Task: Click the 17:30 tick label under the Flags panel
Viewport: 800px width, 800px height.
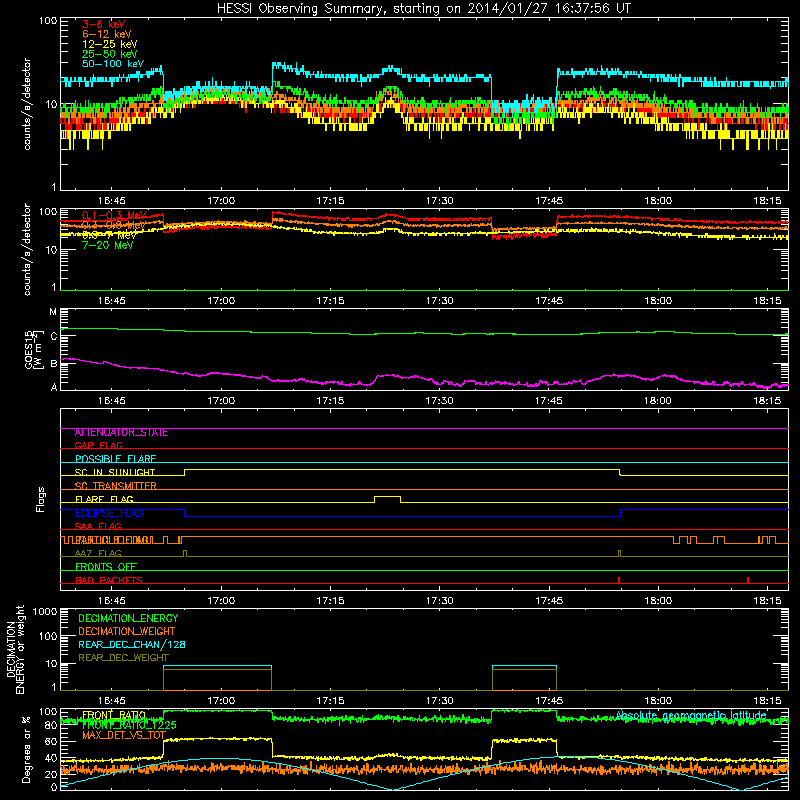Action: (x=439, y=601)
